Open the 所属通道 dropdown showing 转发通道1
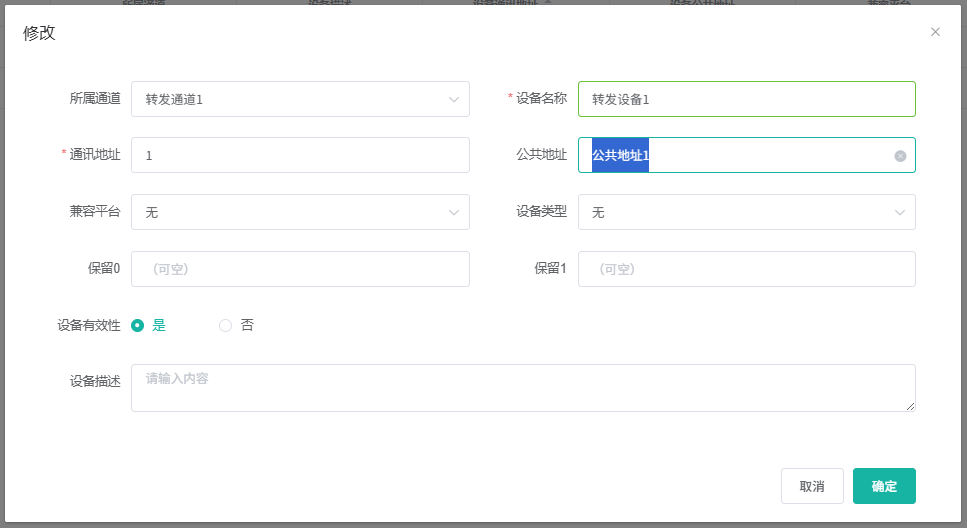967x528 pixels. click(300, 99)
